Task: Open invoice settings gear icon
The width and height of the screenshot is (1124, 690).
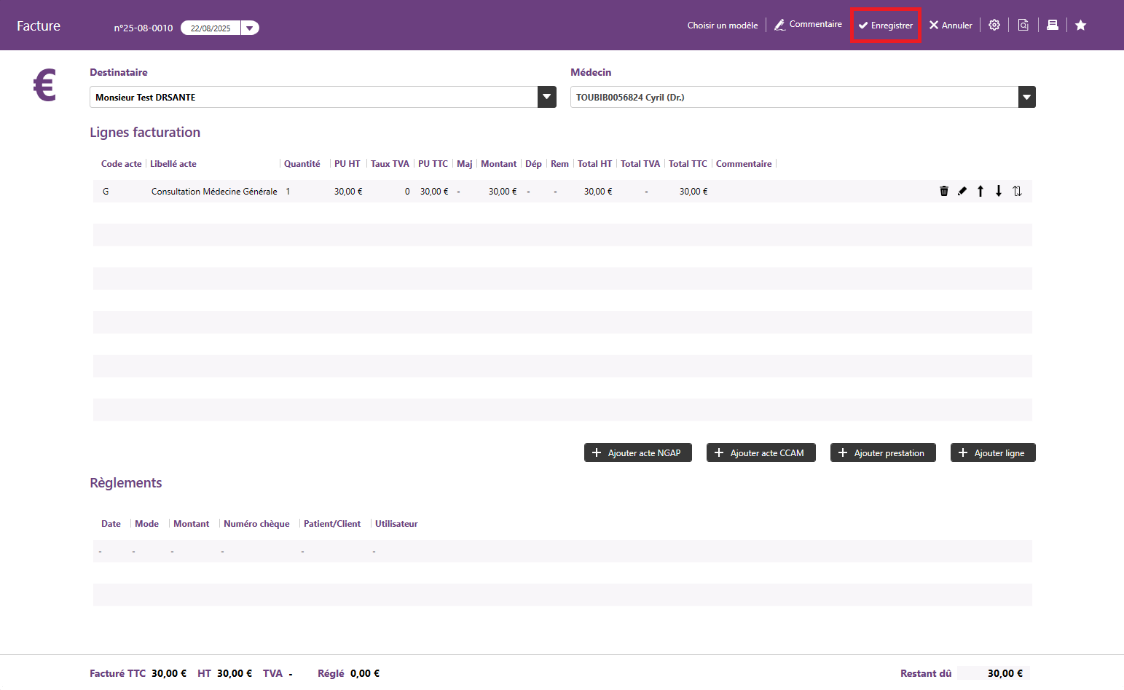Action: point(994,25)
